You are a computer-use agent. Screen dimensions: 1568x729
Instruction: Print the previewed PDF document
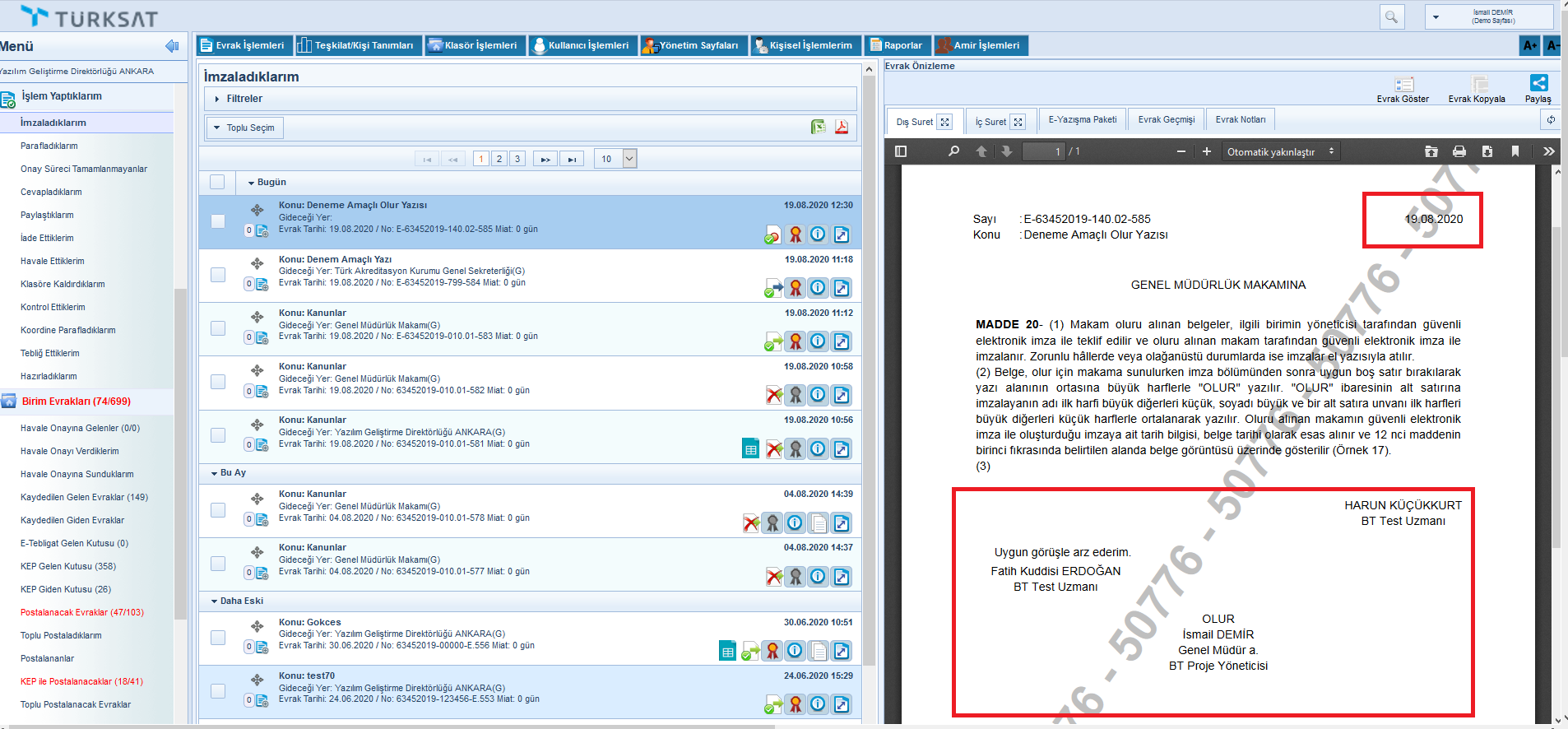coord(1459,151)
